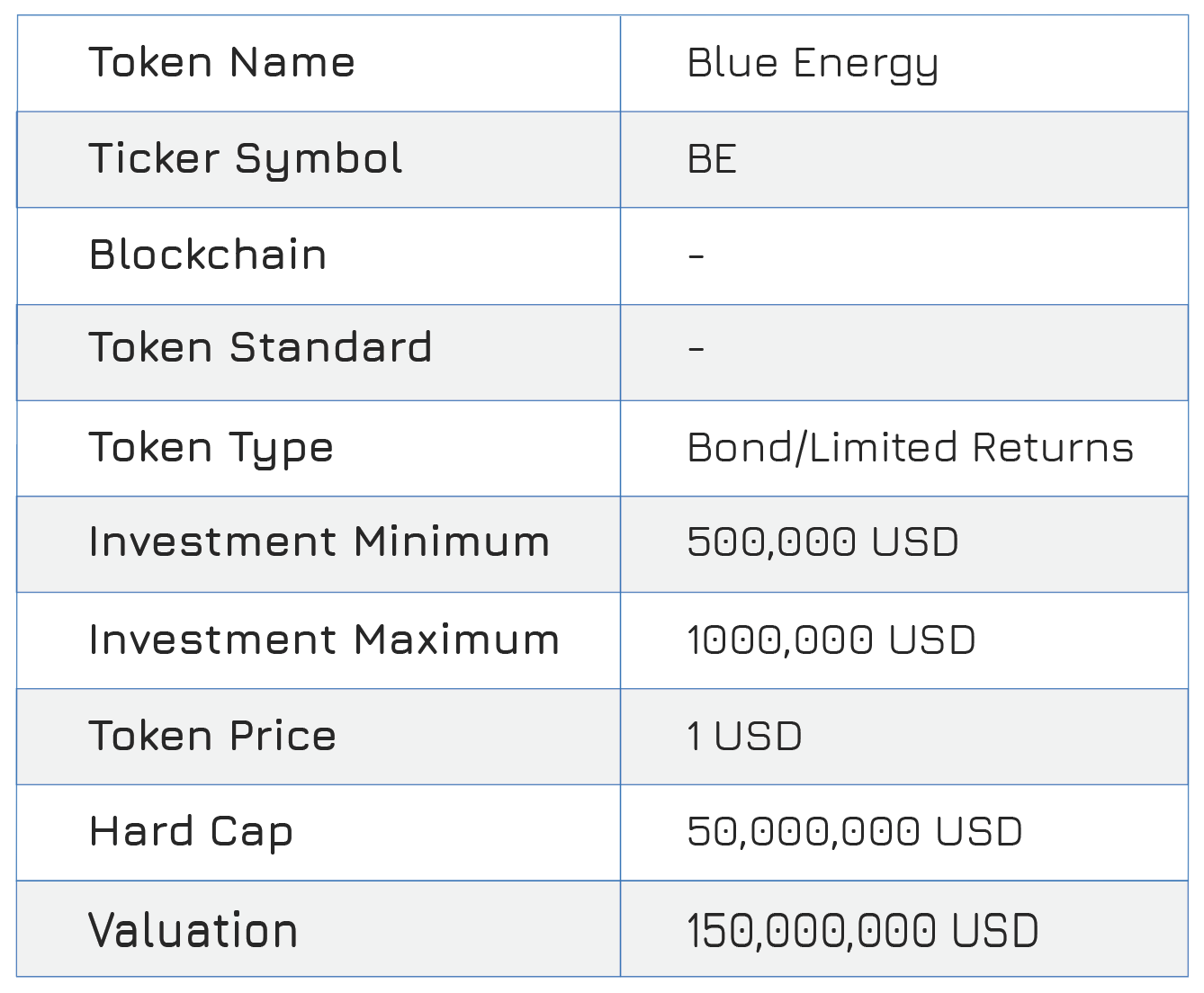The width and height of the screenshot is (1204, 993).
Task: Select the Hard Cap label
Action: click(191, 833)
